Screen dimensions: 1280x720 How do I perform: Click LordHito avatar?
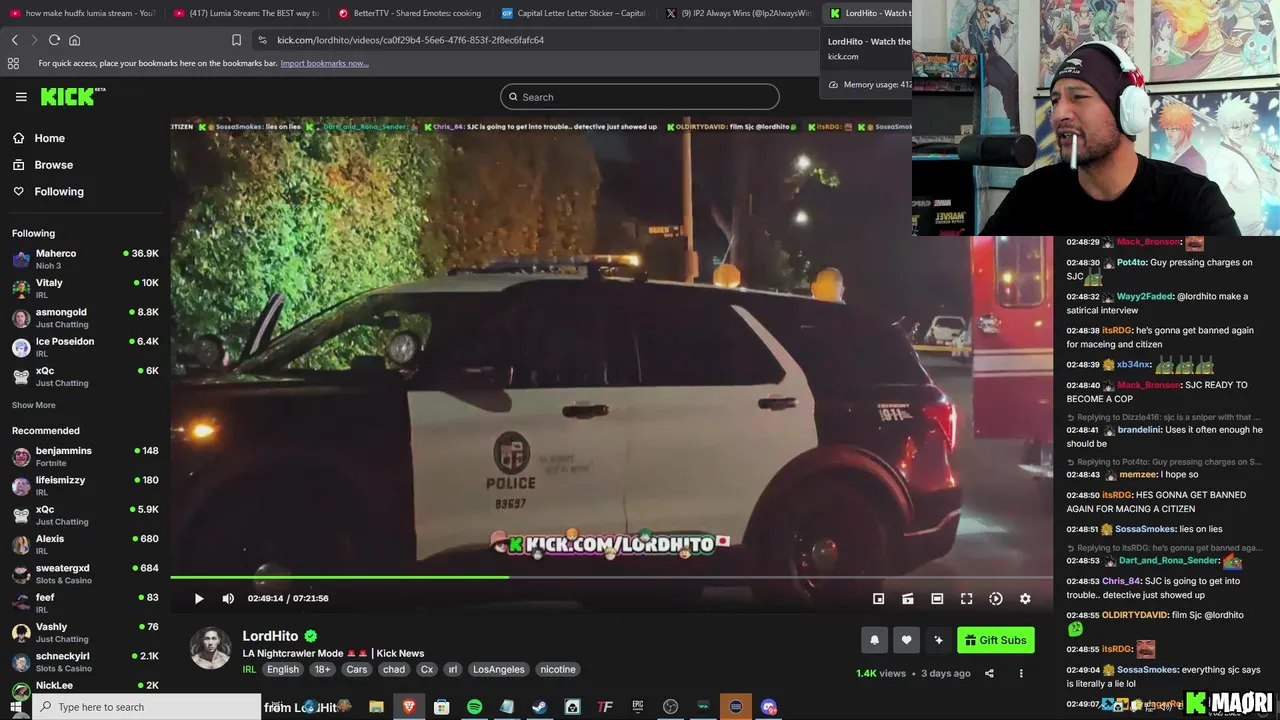pos(210,648)
